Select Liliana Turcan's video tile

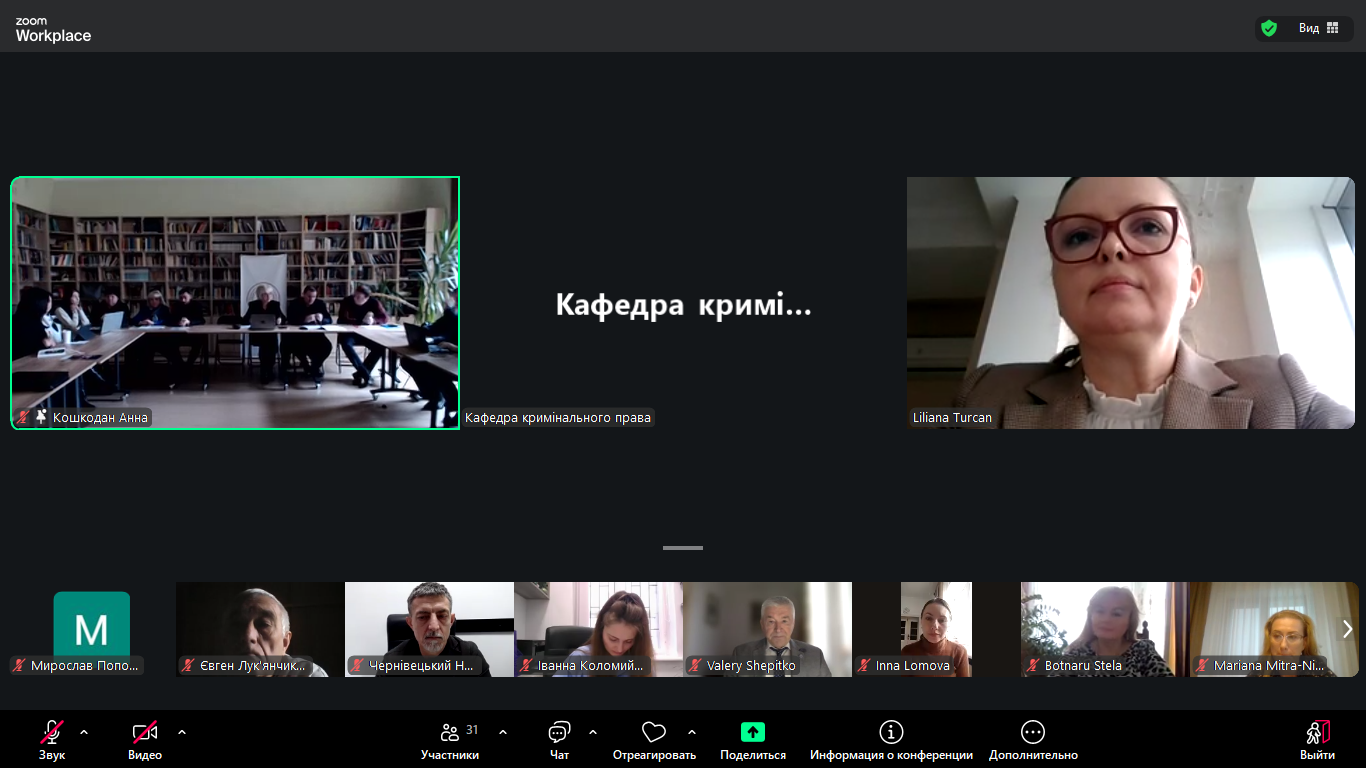pos(1130,303)
